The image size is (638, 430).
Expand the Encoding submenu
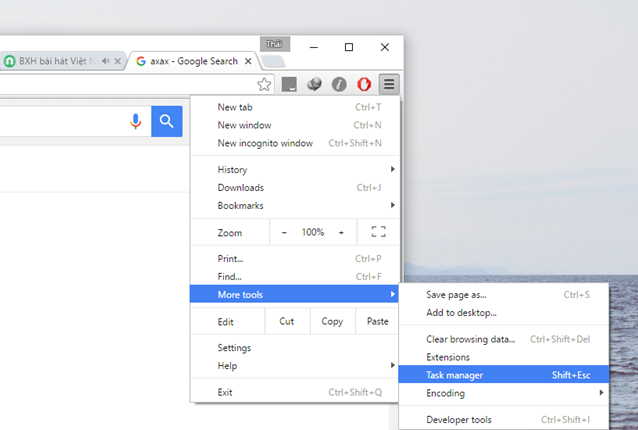[x=504, y=393]
